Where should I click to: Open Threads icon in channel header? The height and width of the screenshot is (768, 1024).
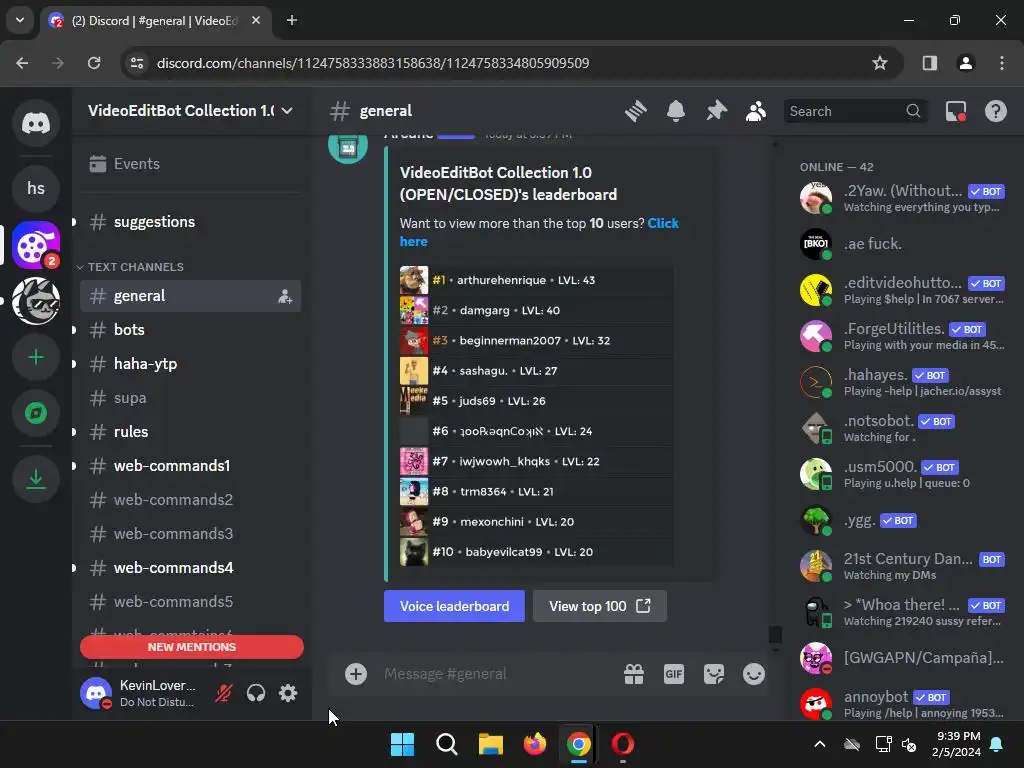[635, 111]
